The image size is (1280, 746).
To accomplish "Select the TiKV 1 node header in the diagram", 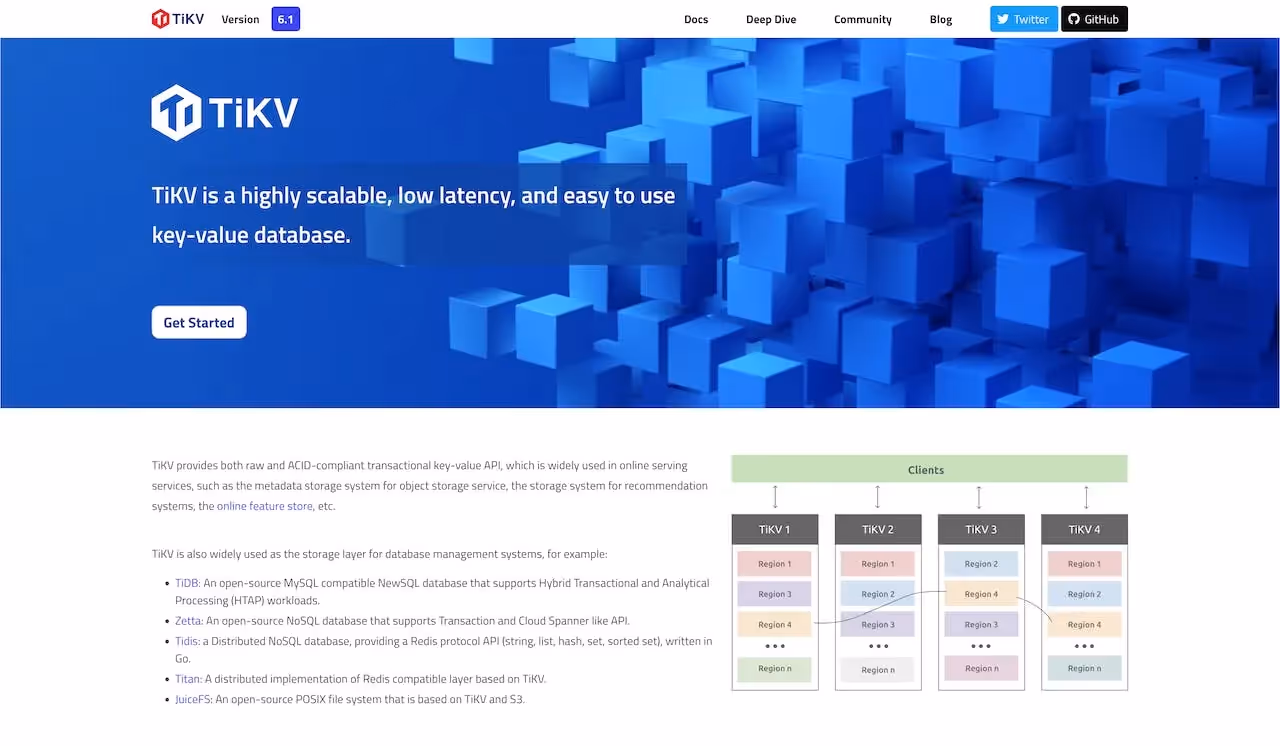I will 775,529.
